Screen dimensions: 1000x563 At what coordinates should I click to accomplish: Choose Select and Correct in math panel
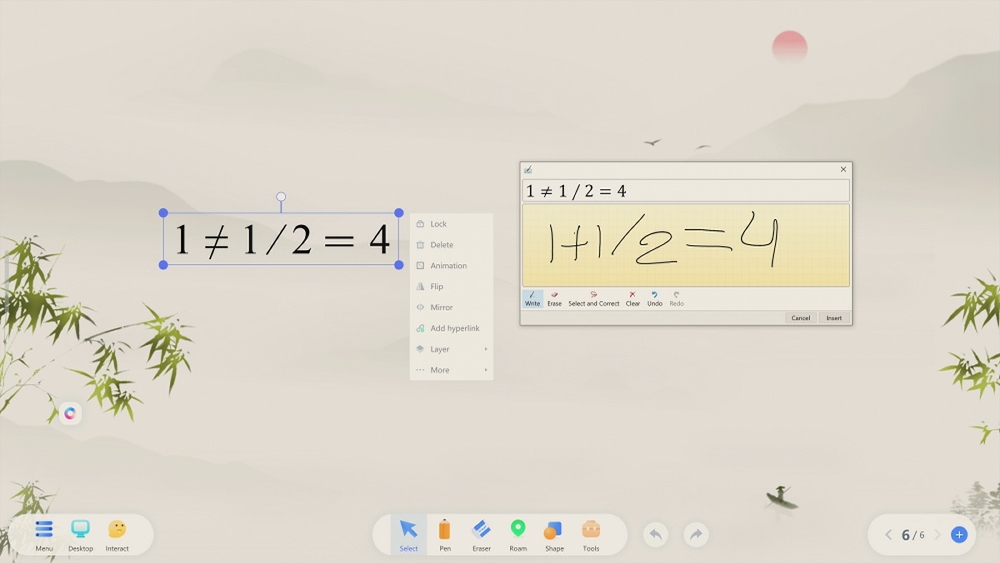coord(593,299)
